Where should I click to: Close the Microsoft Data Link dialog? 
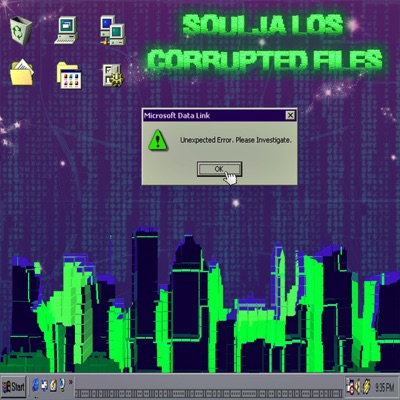tap(290, 115)
